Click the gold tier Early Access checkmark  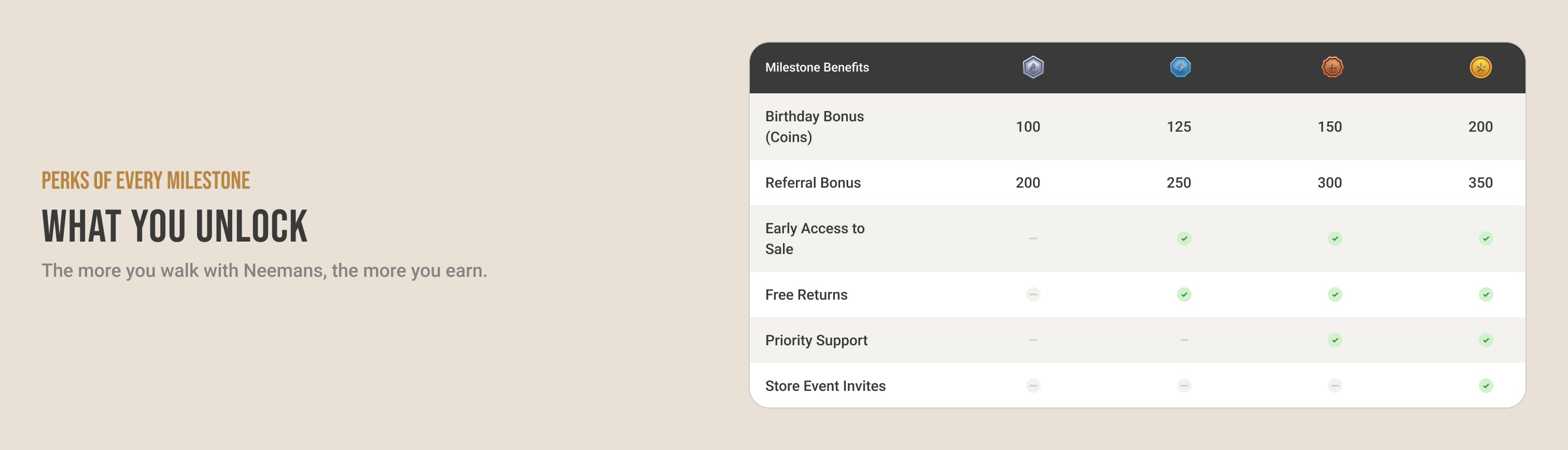pyautogui.click(x=1486, y=238)
